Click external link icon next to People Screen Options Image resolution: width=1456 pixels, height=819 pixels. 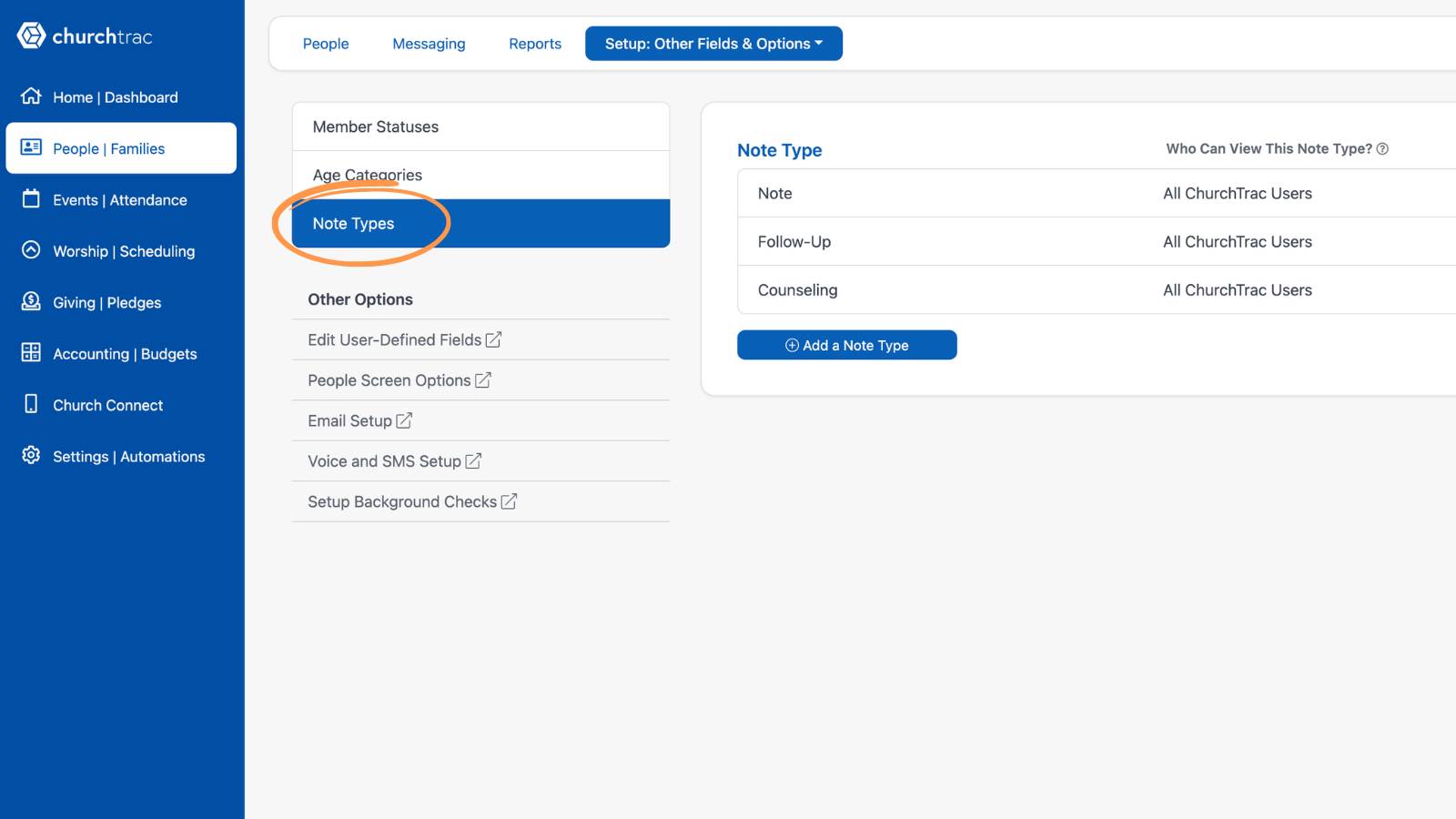pyautogui.click(x=483, y=380)
